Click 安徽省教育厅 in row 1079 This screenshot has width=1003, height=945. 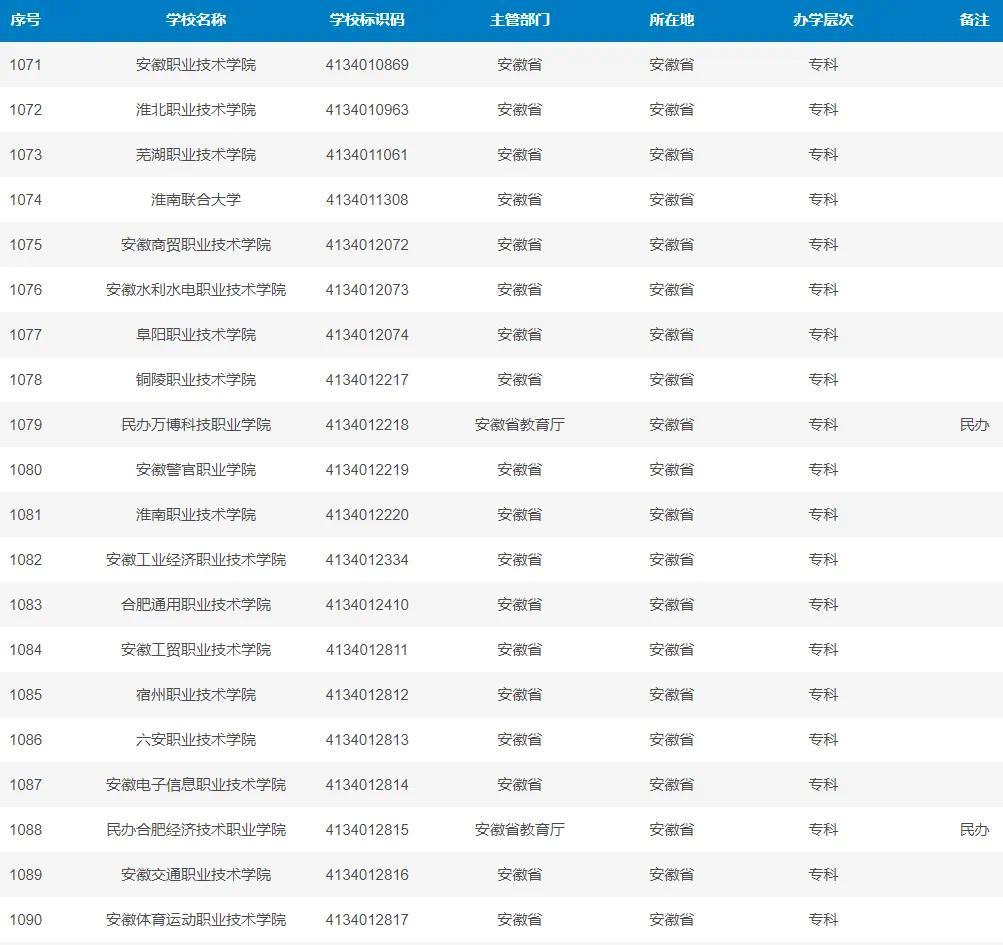coord(519,425)
